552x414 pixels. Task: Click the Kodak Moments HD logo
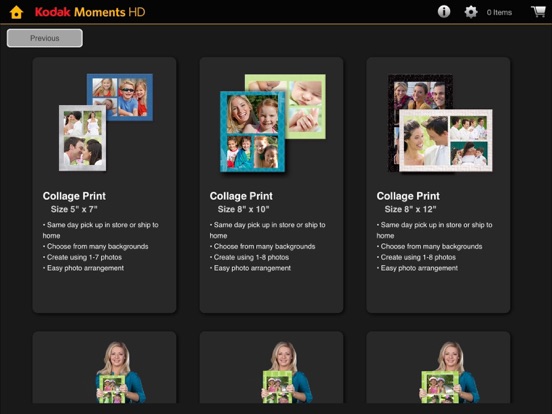point(90,12)
